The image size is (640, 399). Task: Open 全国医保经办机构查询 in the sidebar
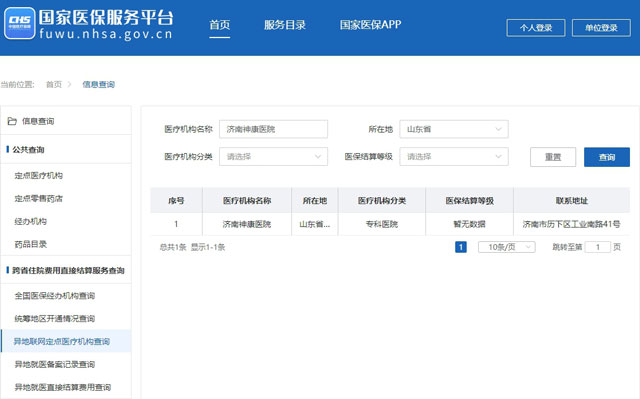pos(55,296)
